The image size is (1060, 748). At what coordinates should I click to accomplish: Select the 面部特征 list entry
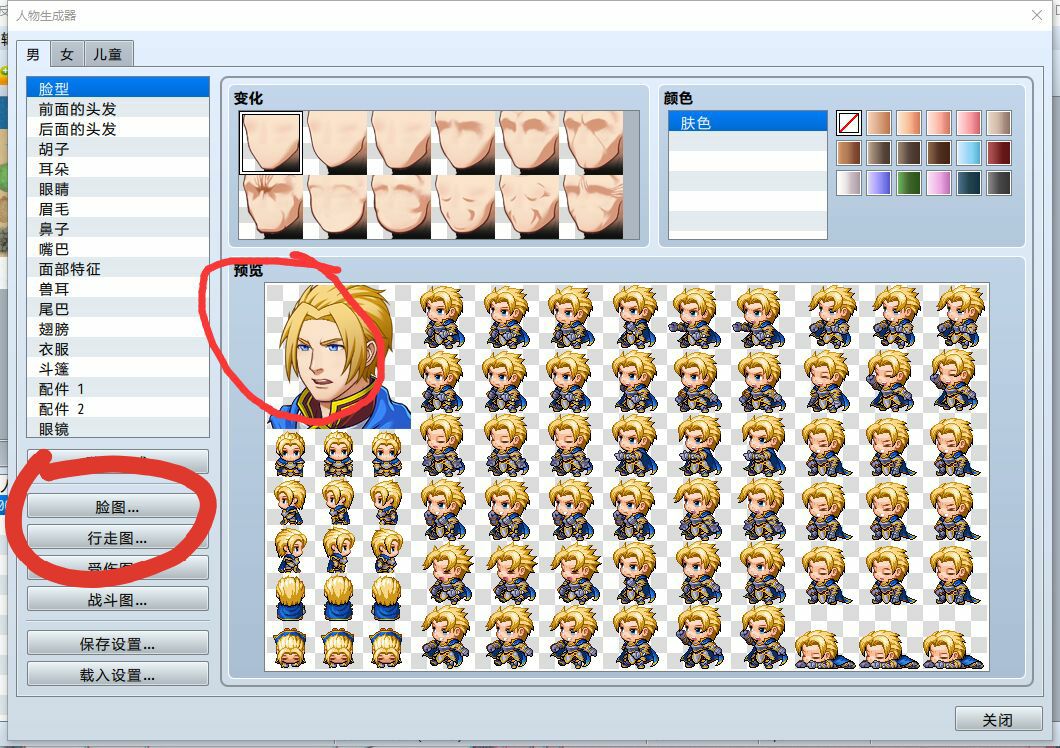[118, 268]
